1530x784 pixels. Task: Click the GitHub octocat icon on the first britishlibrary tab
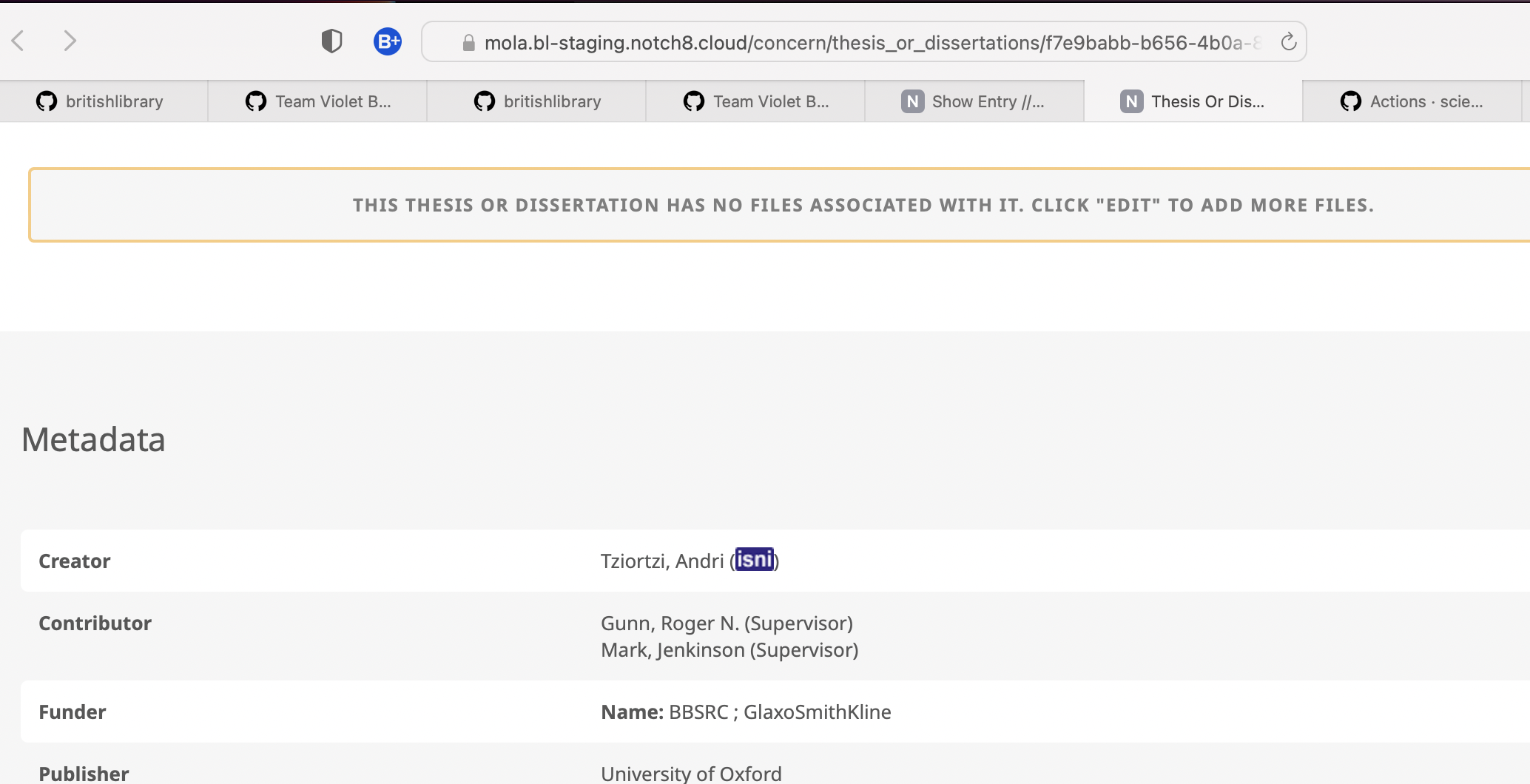point(45,101)
